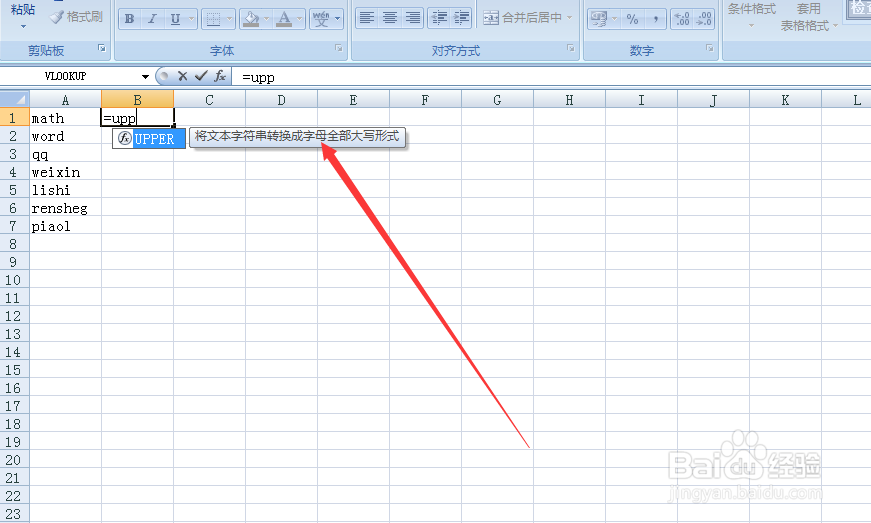
Task: Click cell containing math
Action: coord(66,118)
